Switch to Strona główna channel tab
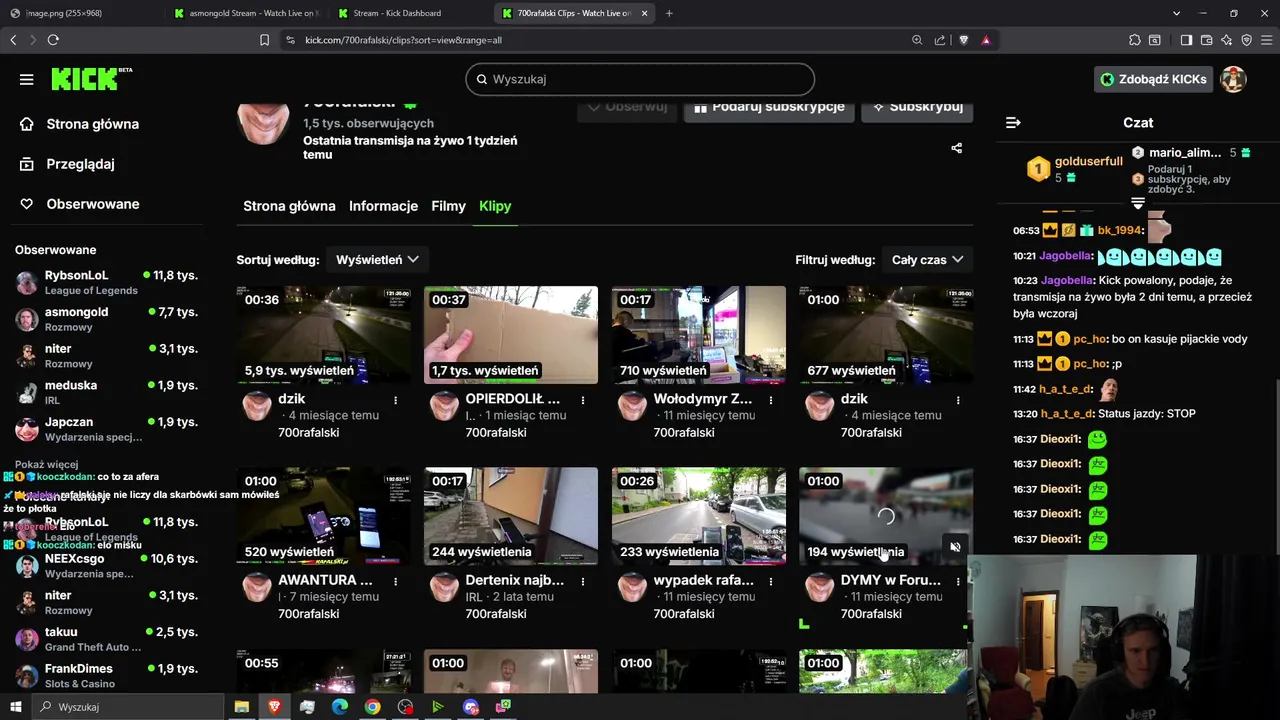The width and height of the screenshot is (1280, 720). click(289, 206)
